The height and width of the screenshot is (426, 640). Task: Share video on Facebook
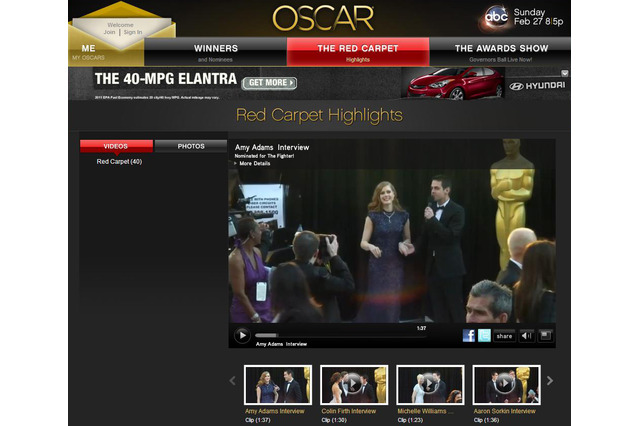point(469,336)
